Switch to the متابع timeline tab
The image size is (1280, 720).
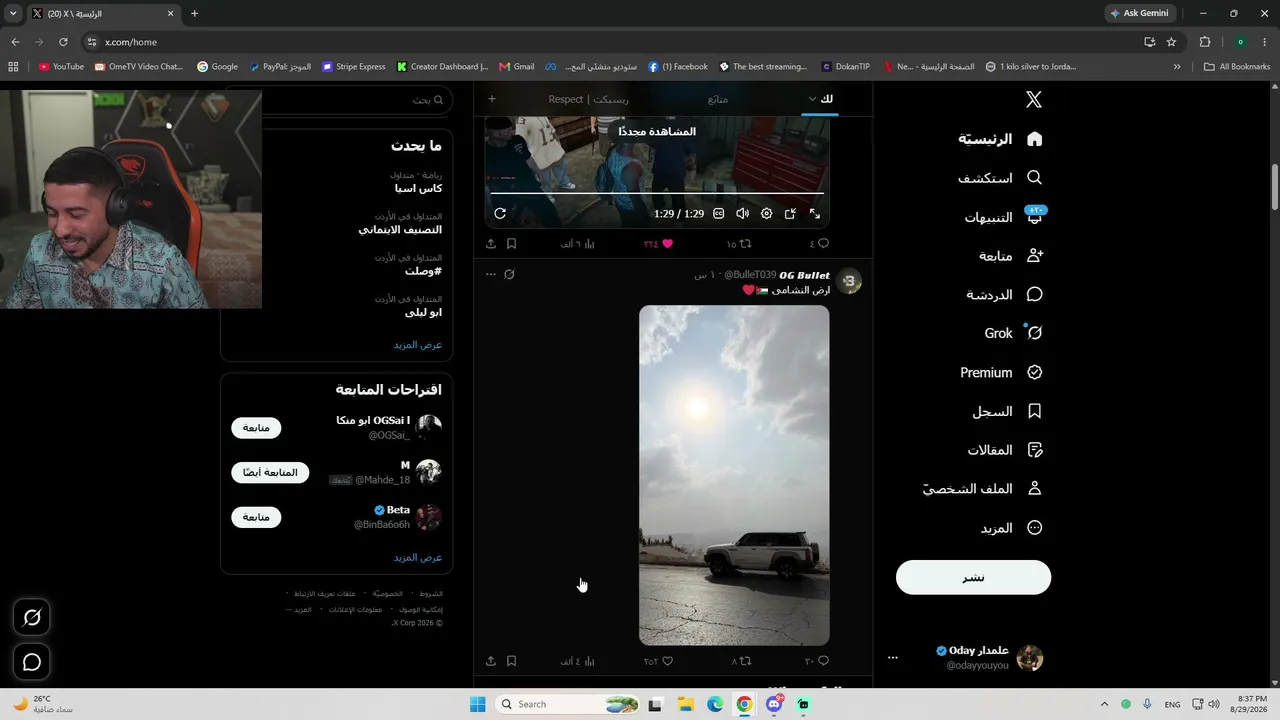[x=718, y=99]
